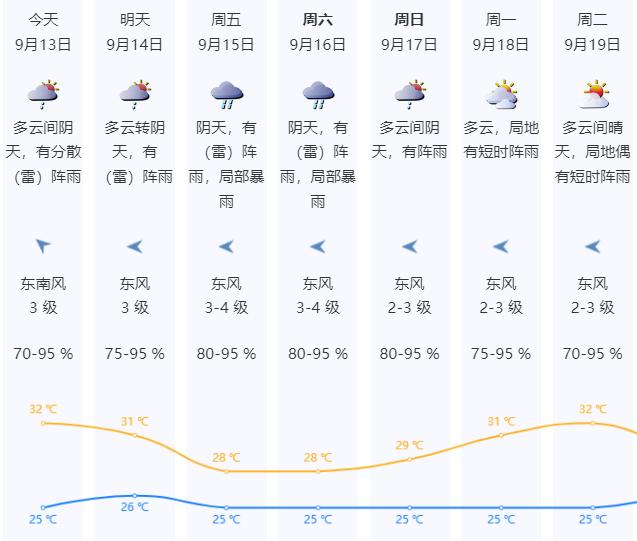Viewport: 637px width, 541px height.
Task: Click the 80-95 % humidity for 周五
Action: (226, 354)
